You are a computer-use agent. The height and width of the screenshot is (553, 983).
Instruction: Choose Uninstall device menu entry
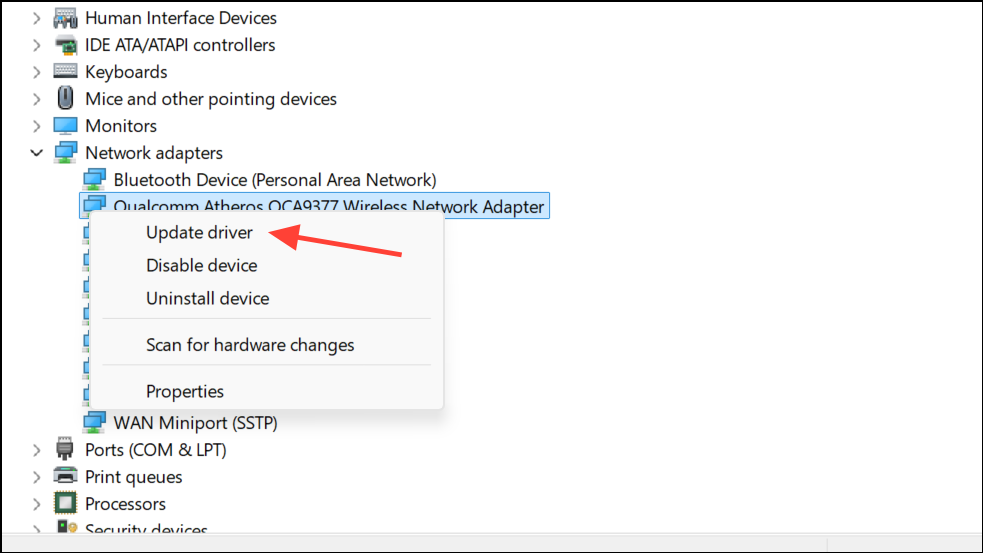pyautogui.click(x=207, y=299)
